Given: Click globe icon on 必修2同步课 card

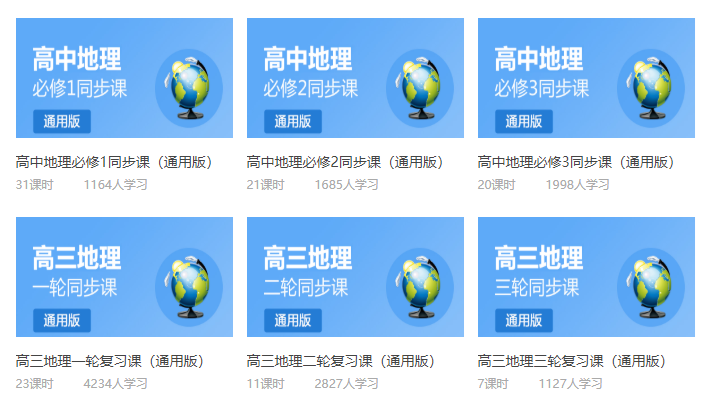Looking at the screenshot, I should (419, 87).
